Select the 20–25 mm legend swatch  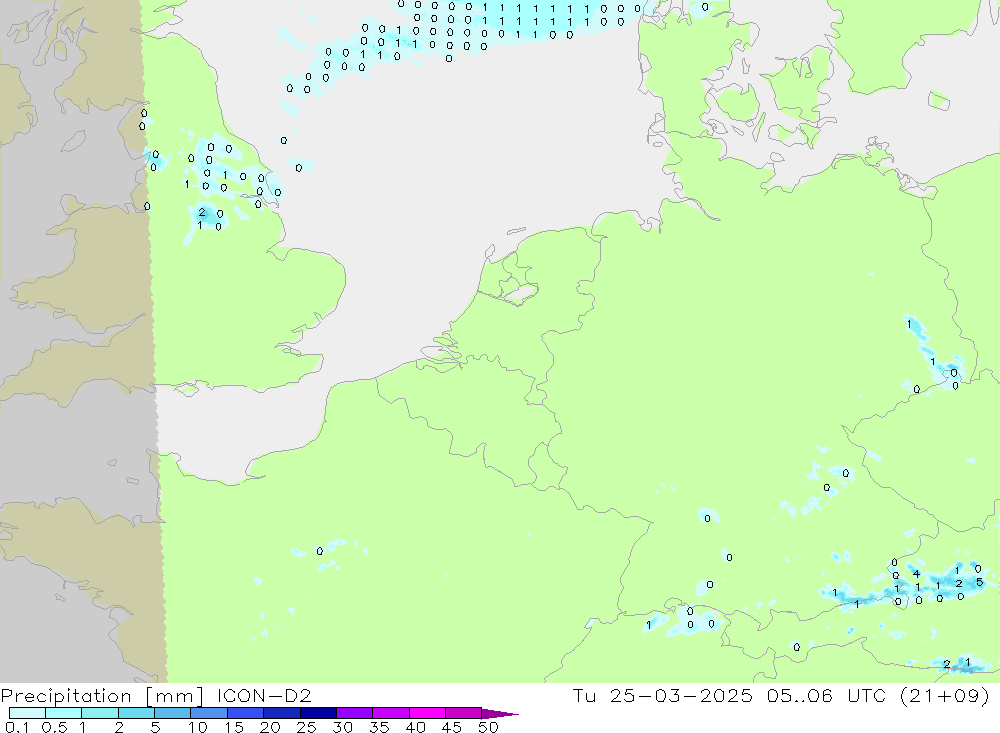[x=282, y=713]
